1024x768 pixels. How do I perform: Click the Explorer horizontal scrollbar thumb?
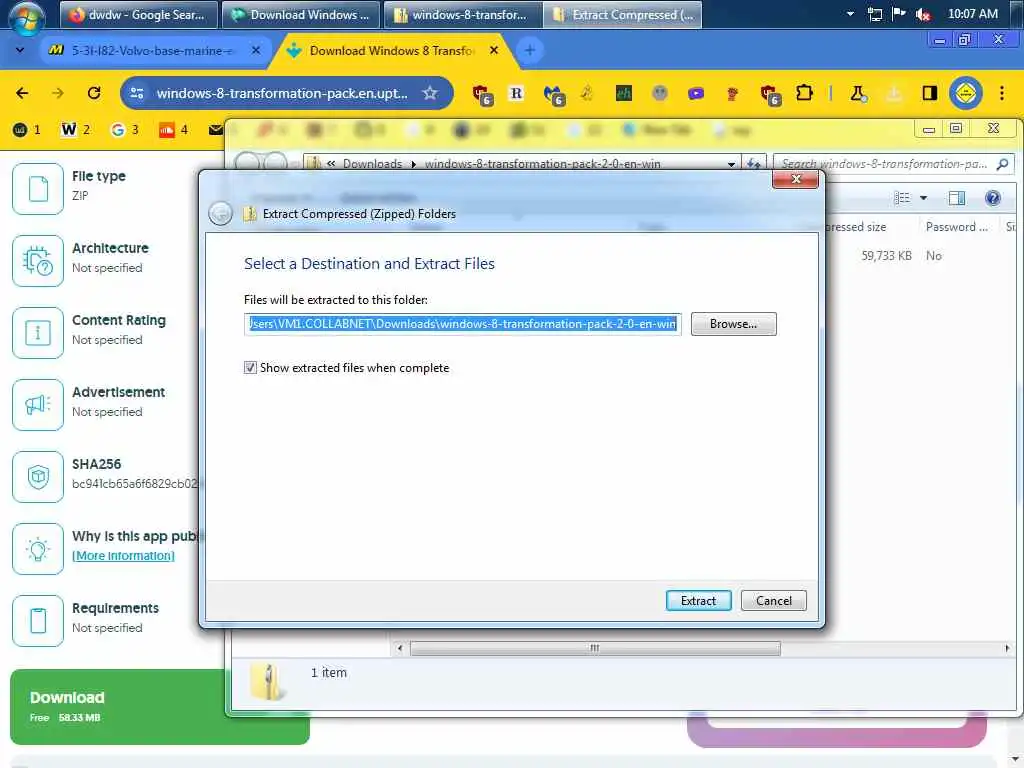[595, 648]
